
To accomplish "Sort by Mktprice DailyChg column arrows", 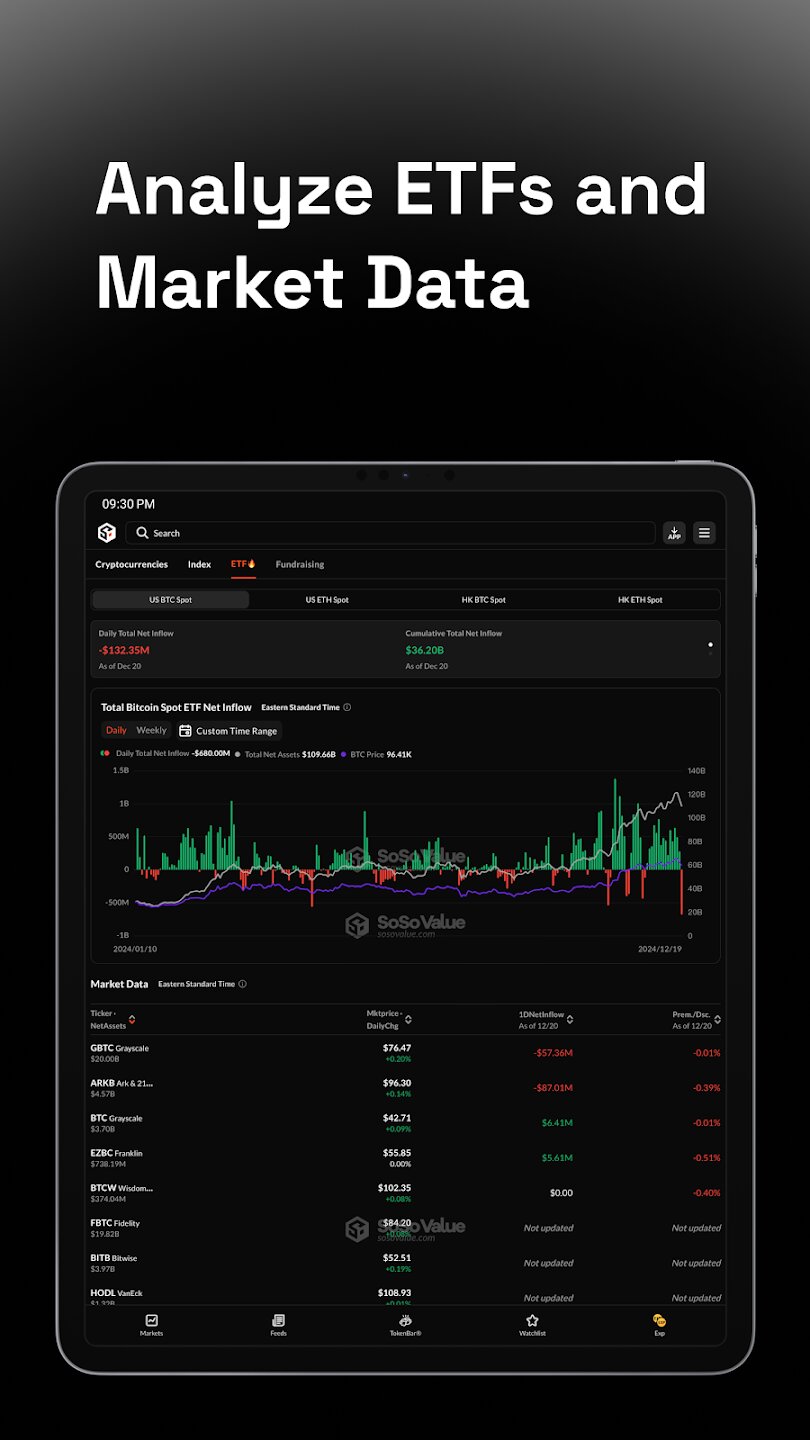I will (408, 1020).
